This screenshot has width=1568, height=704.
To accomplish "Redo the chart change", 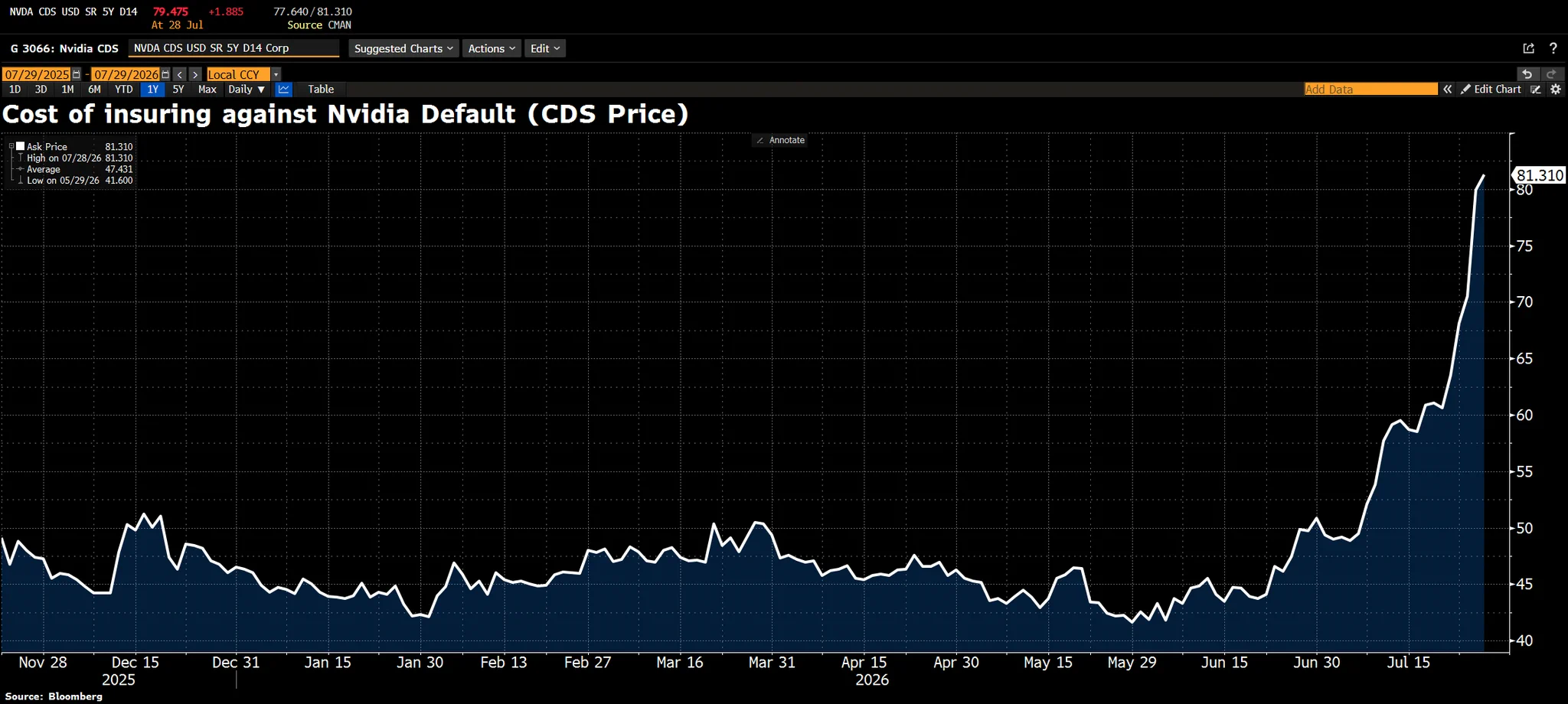I will 1551,74.
